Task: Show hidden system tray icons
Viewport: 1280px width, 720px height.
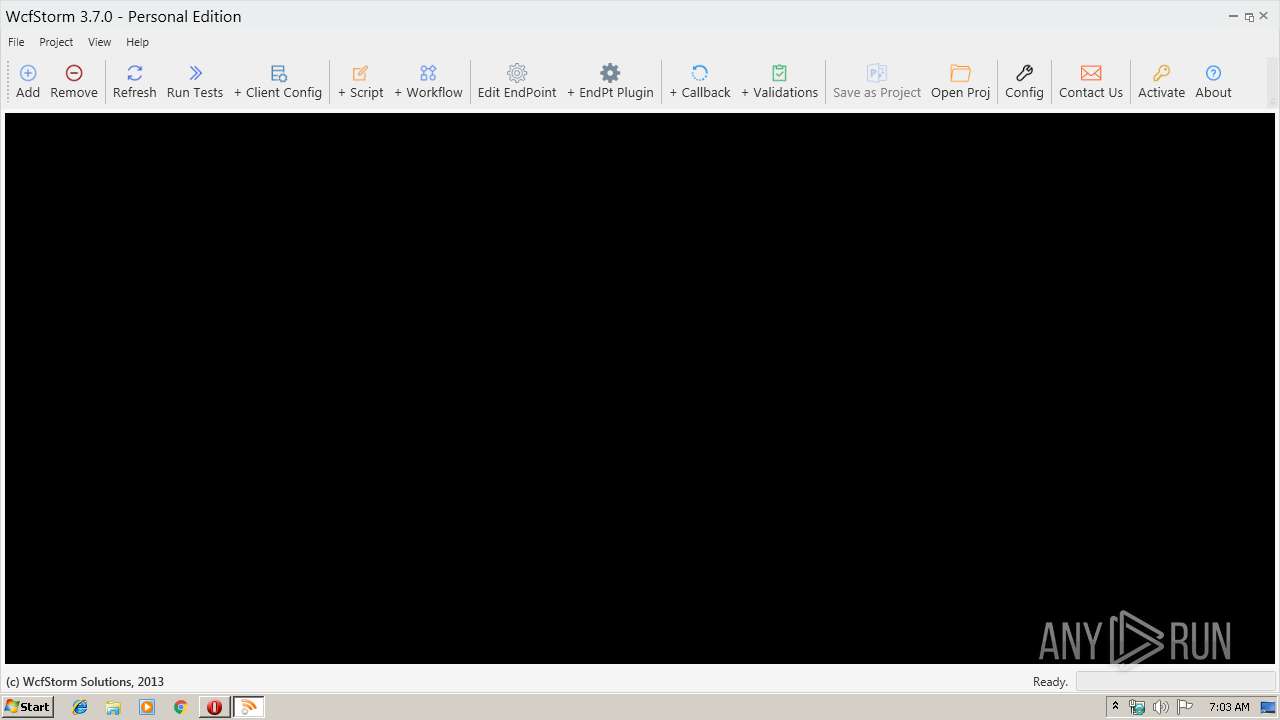Action: (1115, 707)
